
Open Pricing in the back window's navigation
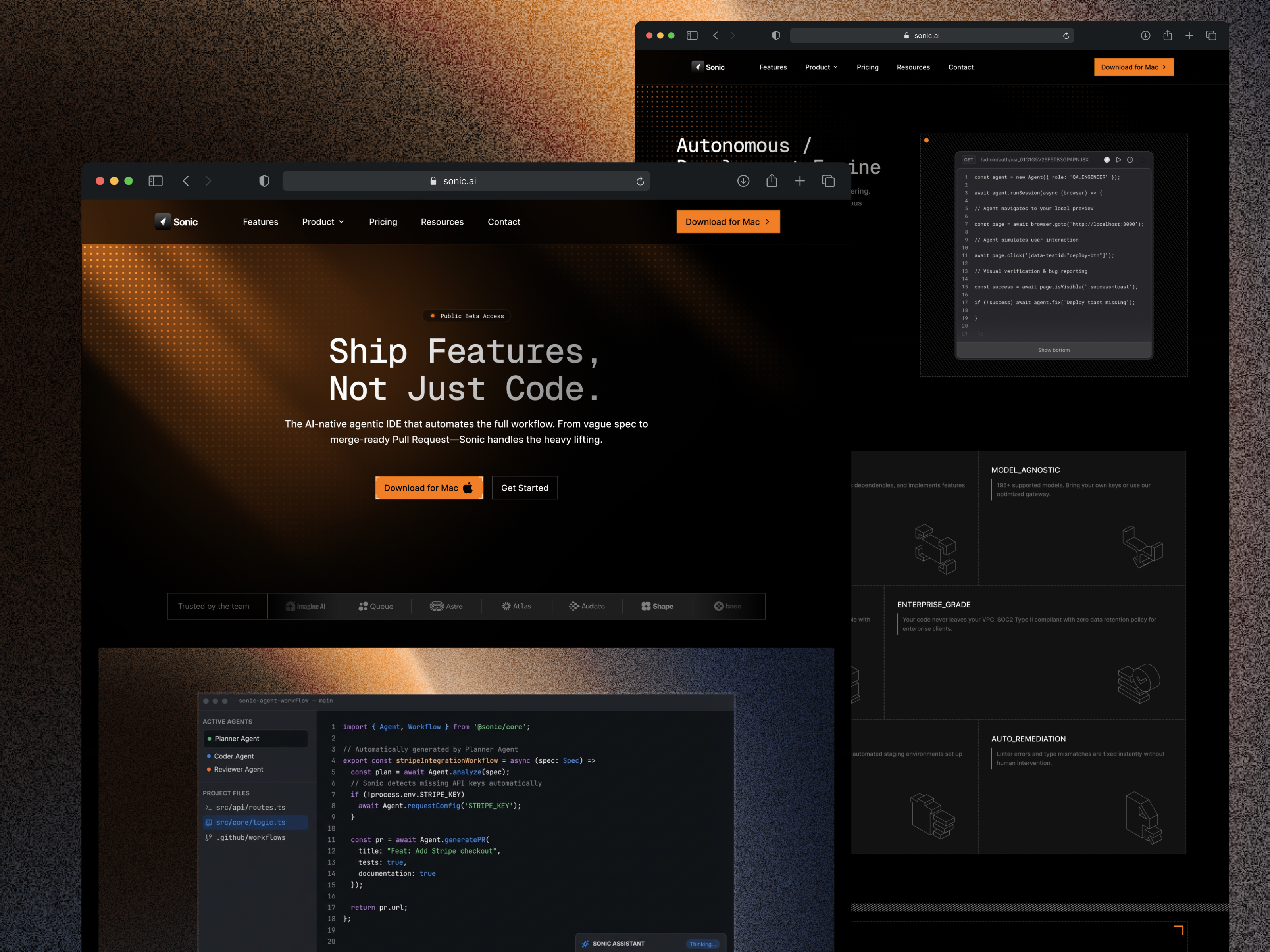point(868,67)
